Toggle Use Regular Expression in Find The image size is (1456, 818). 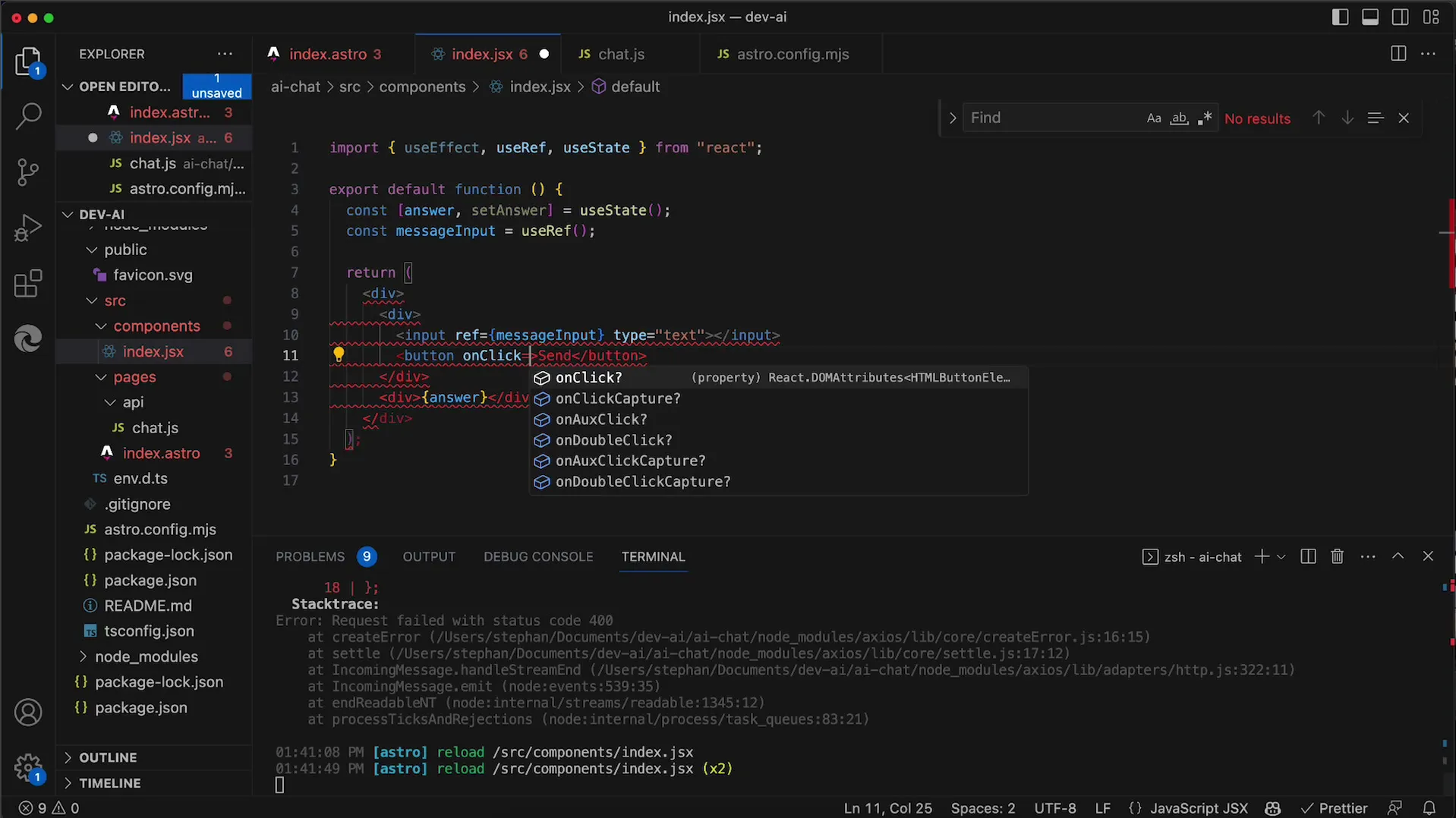1205,118
